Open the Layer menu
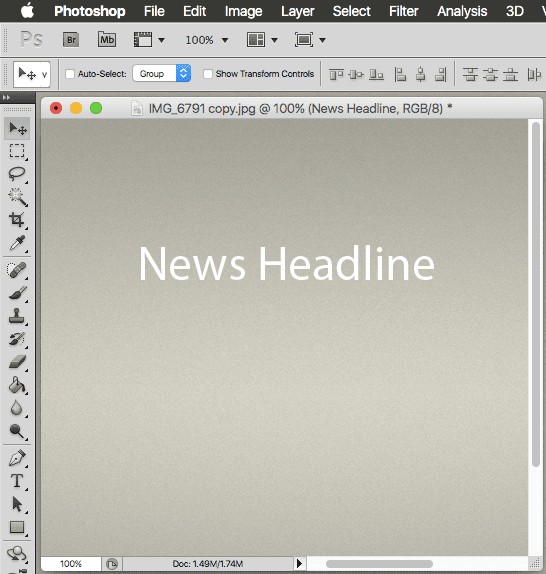 point(298,11)
